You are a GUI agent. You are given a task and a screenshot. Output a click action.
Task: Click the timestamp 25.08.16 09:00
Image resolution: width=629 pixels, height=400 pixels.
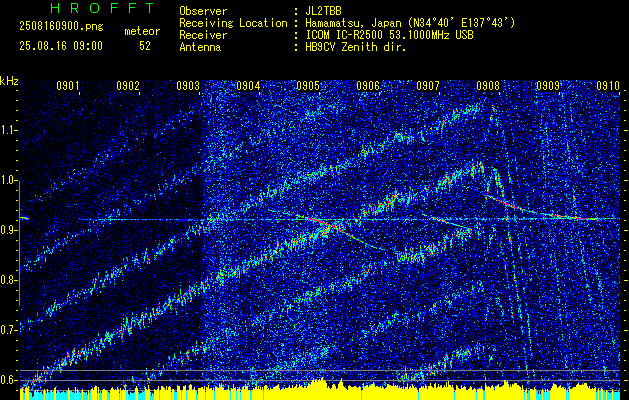[x=61, y=46]
